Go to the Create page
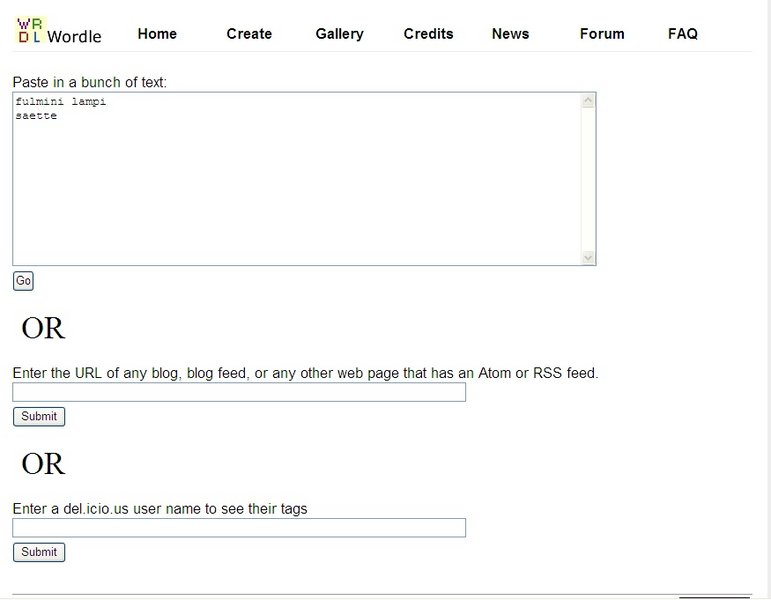Image resolution: width=771 pixels, height=600 pixels. click(249, 34)
